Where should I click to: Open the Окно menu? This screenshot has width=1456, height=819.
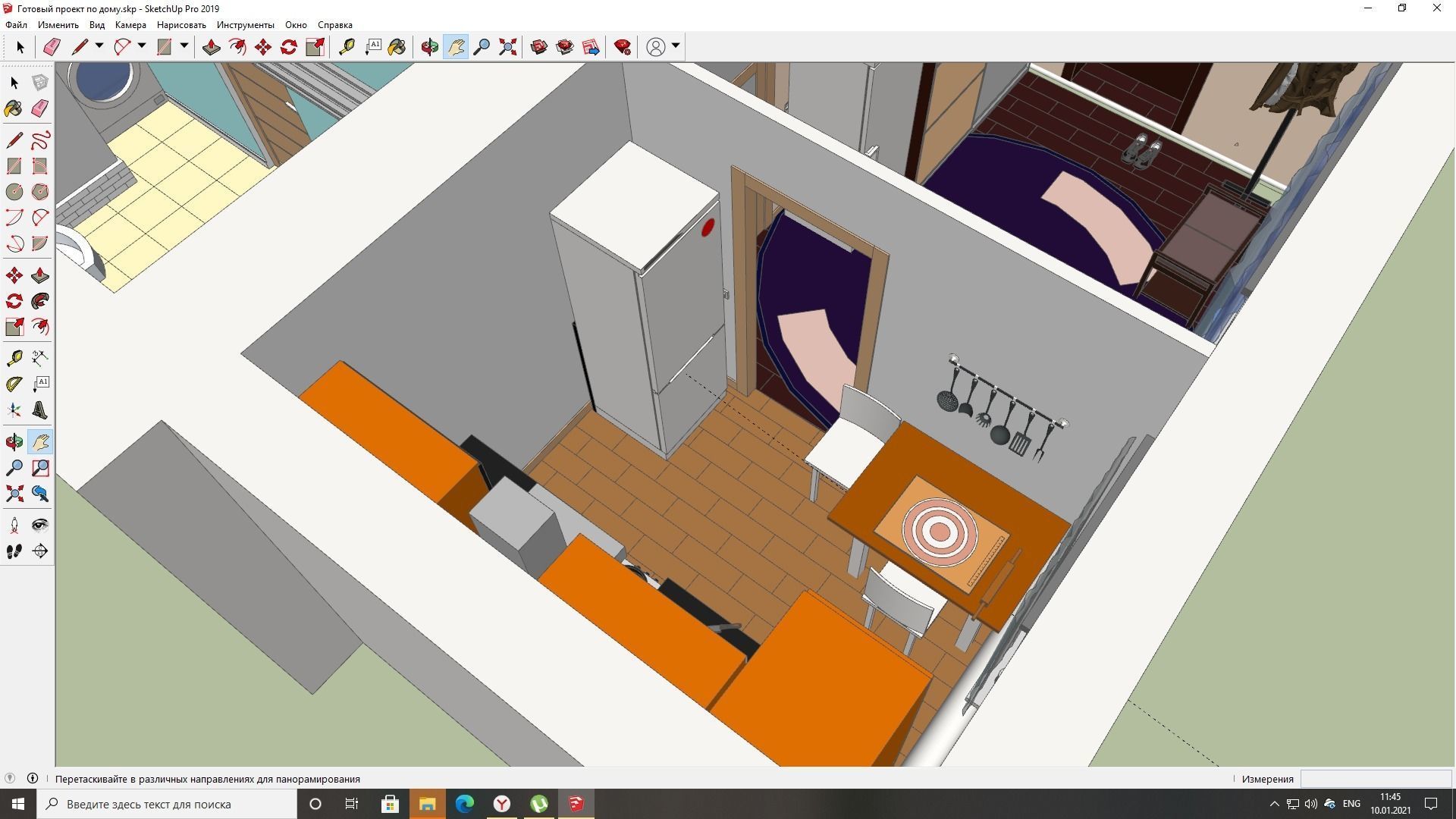tap(296, 25)
